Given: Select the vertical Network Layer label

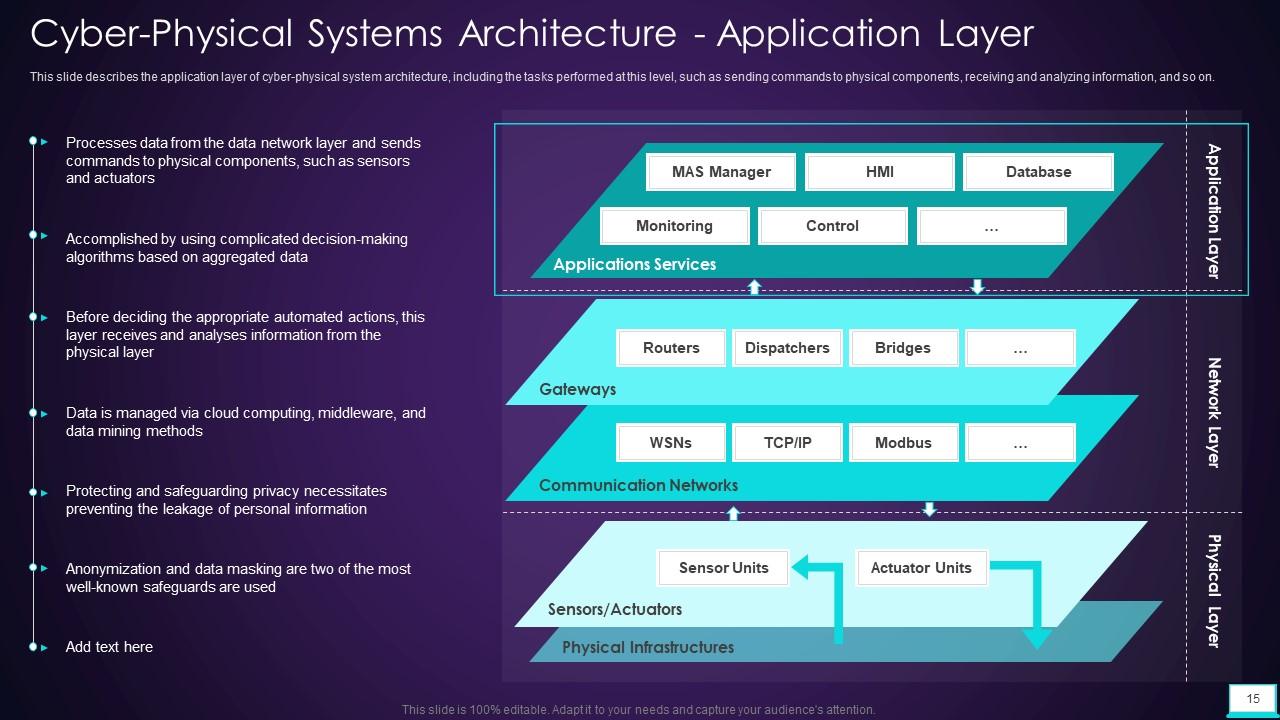Looking at the screenshot, I should [x=1214, y=412].
